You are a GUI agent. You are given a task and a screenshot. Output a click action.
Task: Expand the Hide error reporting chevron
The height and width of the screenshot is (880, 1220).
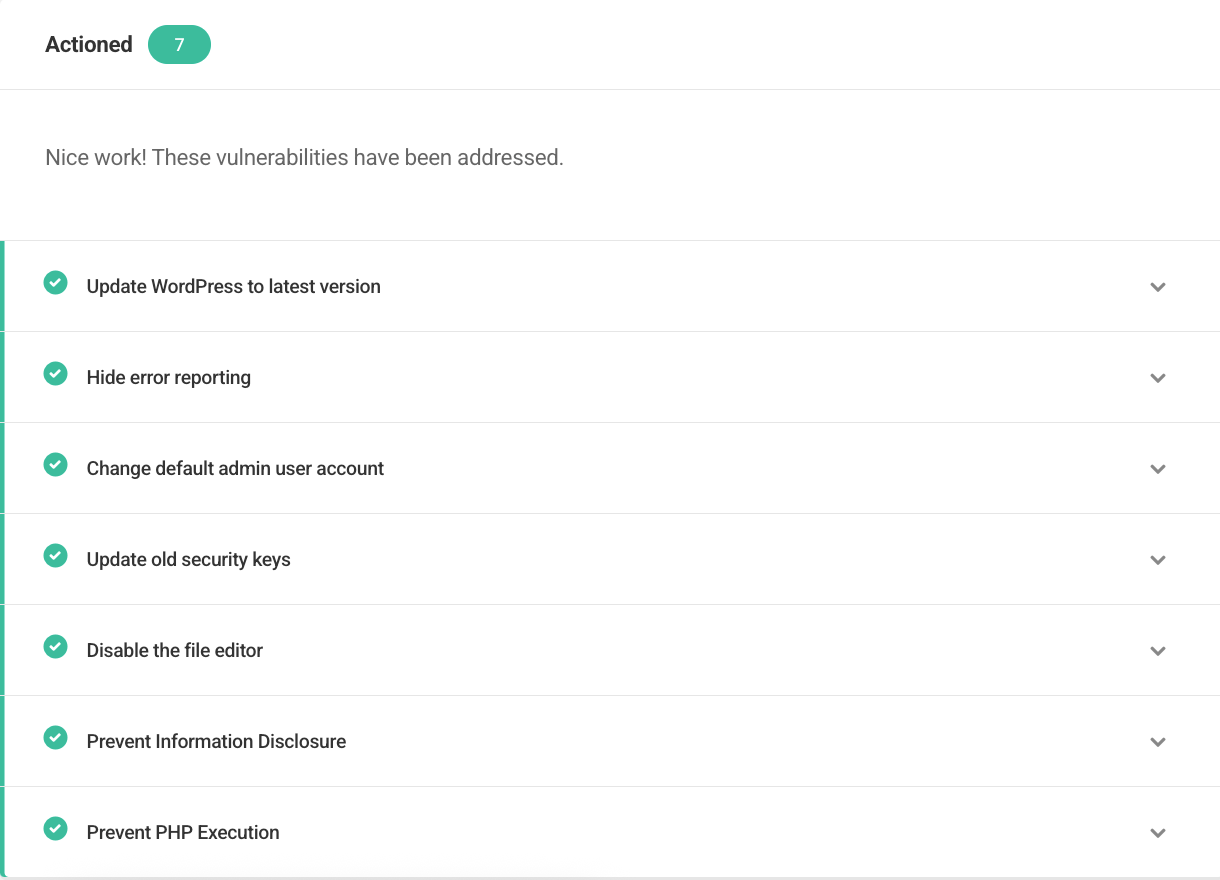(1158, 378)
